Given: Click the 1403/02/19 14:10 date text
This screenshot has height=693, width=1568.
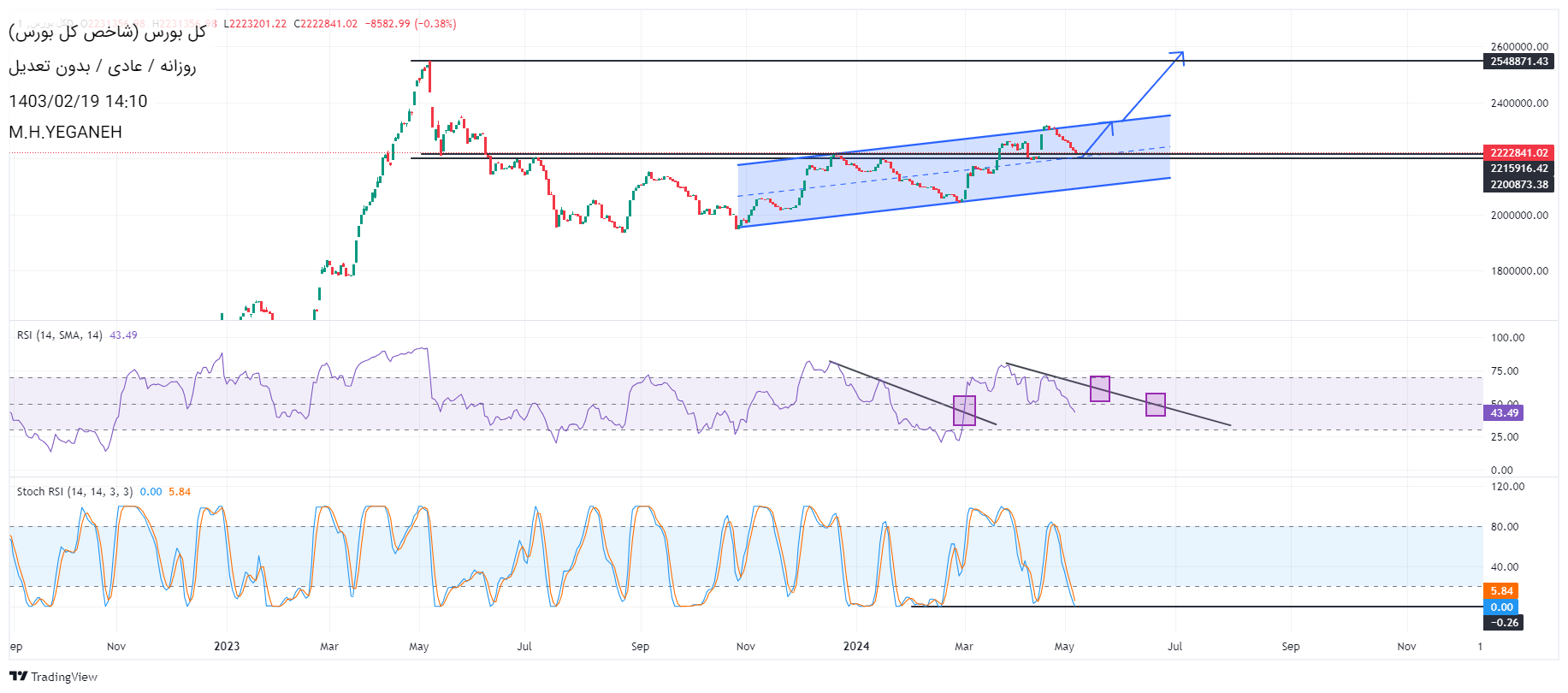Looking at the screenshot, I should click(78, 101).
